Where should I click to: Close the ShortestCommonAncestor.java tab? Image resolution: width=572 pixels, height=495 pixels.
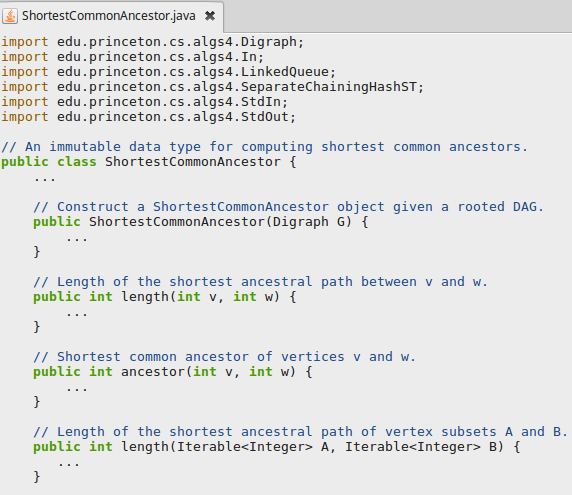(x=210, y=16)
